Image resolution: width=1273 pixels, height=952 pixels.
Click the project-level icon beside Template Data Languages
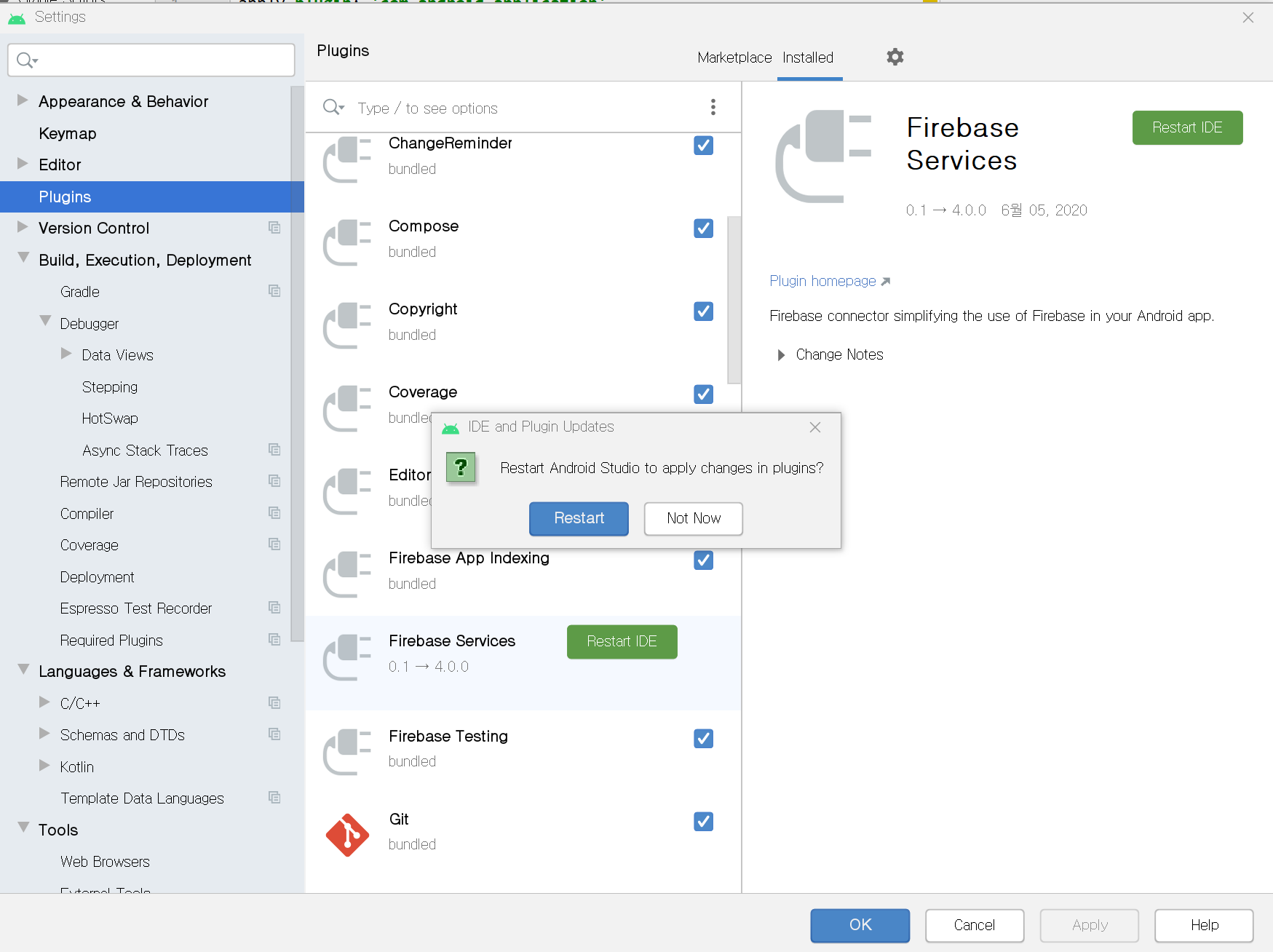click(274, 798)
